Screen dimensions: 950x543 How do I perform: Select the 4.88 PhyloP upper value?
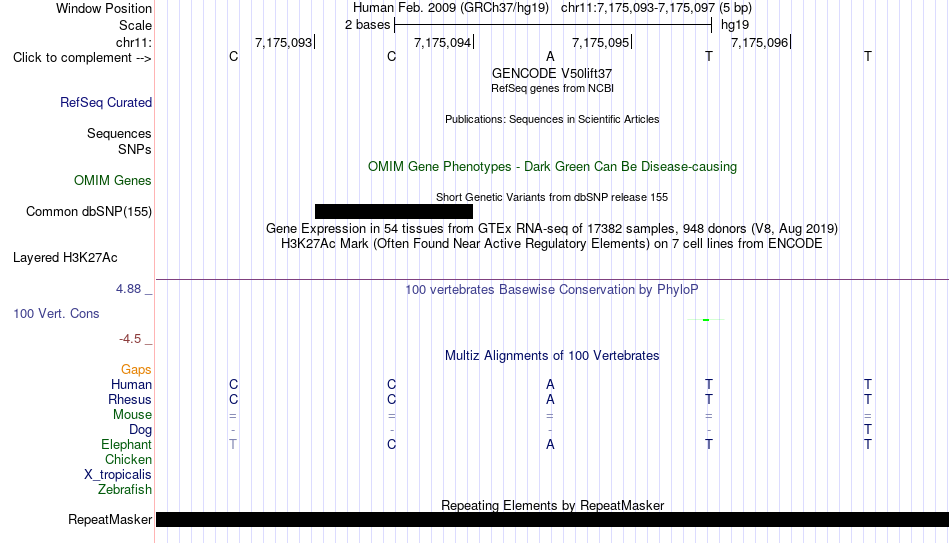tap(128, 289)
